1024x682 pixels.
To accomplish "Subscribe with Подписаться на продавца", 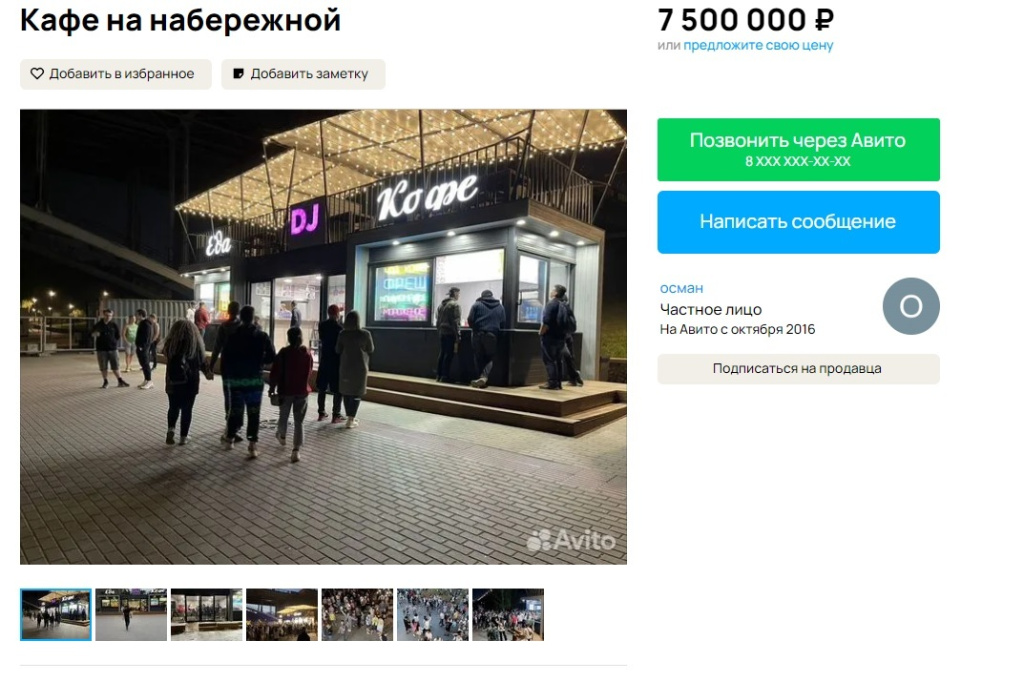I will [x=798, y=368].
